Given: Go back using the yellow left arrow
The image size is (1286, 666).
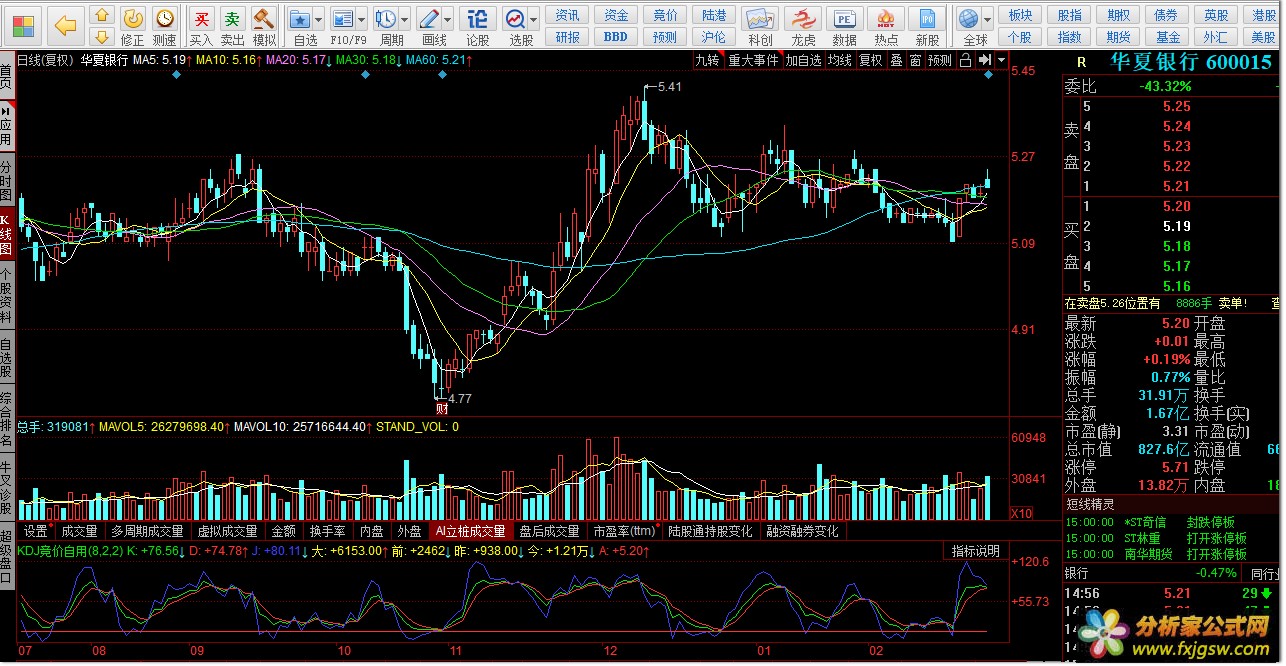Looking at the screenshot, I should click(65, 25).
